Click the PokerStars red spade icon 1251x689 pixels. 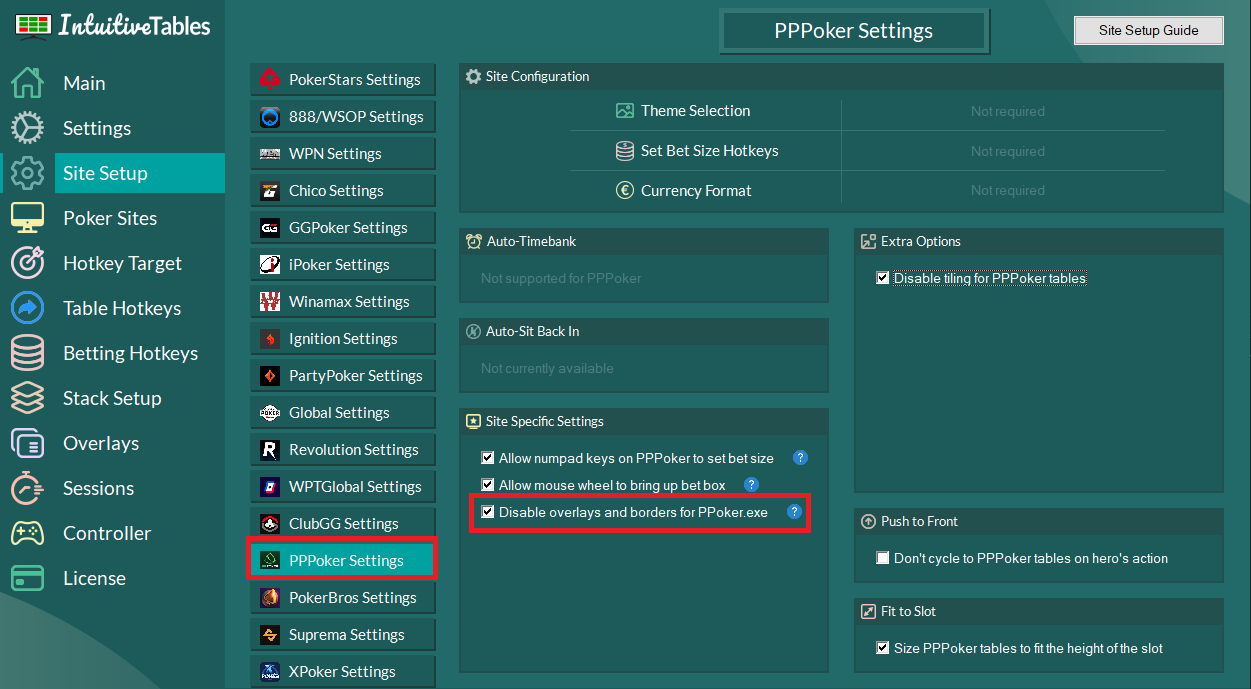[x=270, y=80]
